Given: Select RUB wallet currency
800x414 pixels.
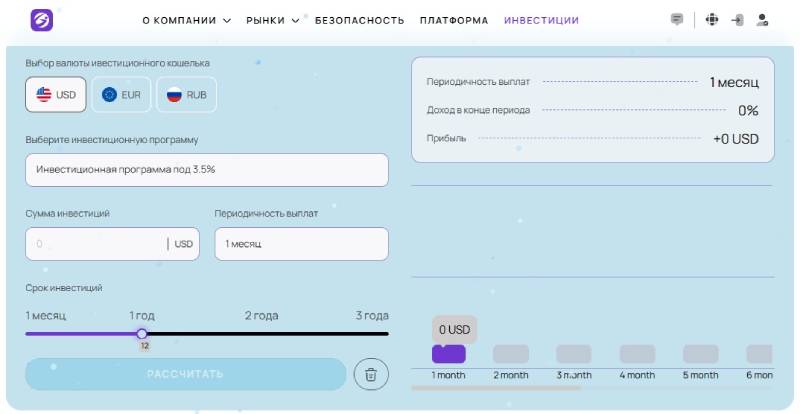Looking at the screenshot, I should 186,95.
